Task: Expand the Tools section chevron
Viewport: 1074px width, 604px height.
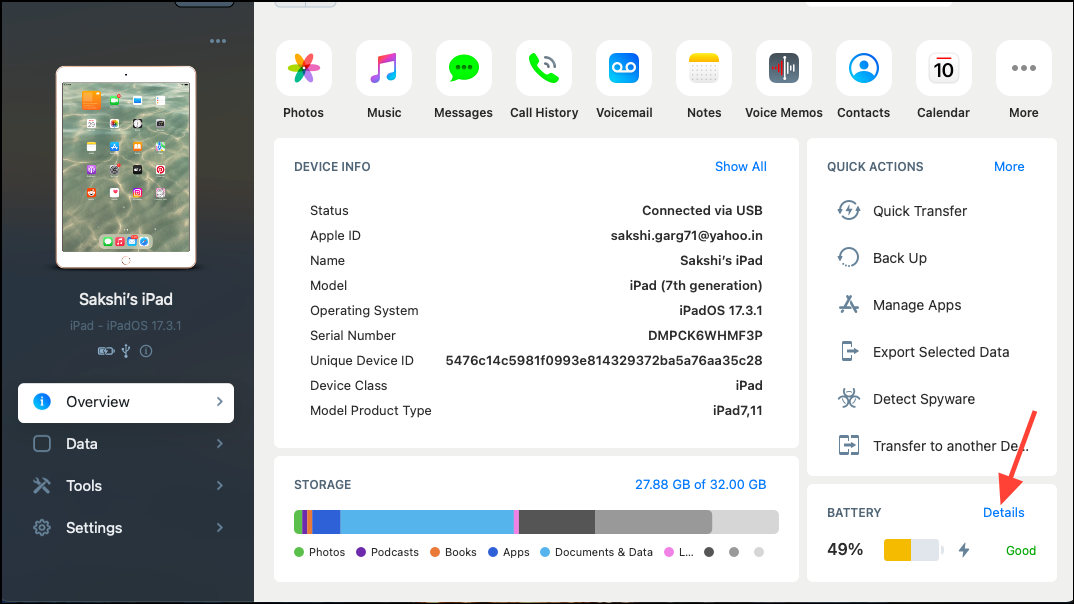Action: (219, 486)
